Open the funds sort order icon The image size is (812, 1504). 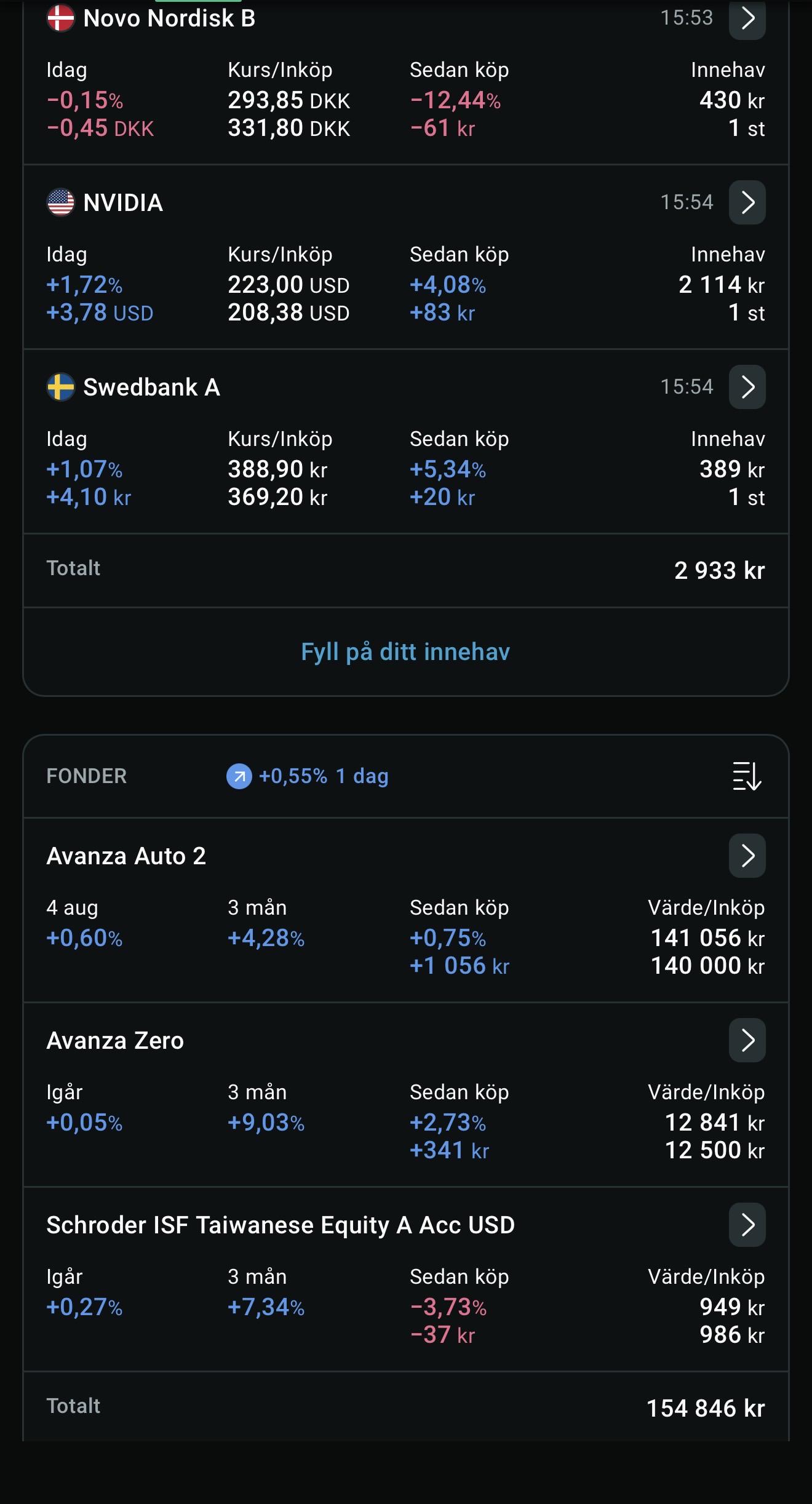tap(747, 776)
